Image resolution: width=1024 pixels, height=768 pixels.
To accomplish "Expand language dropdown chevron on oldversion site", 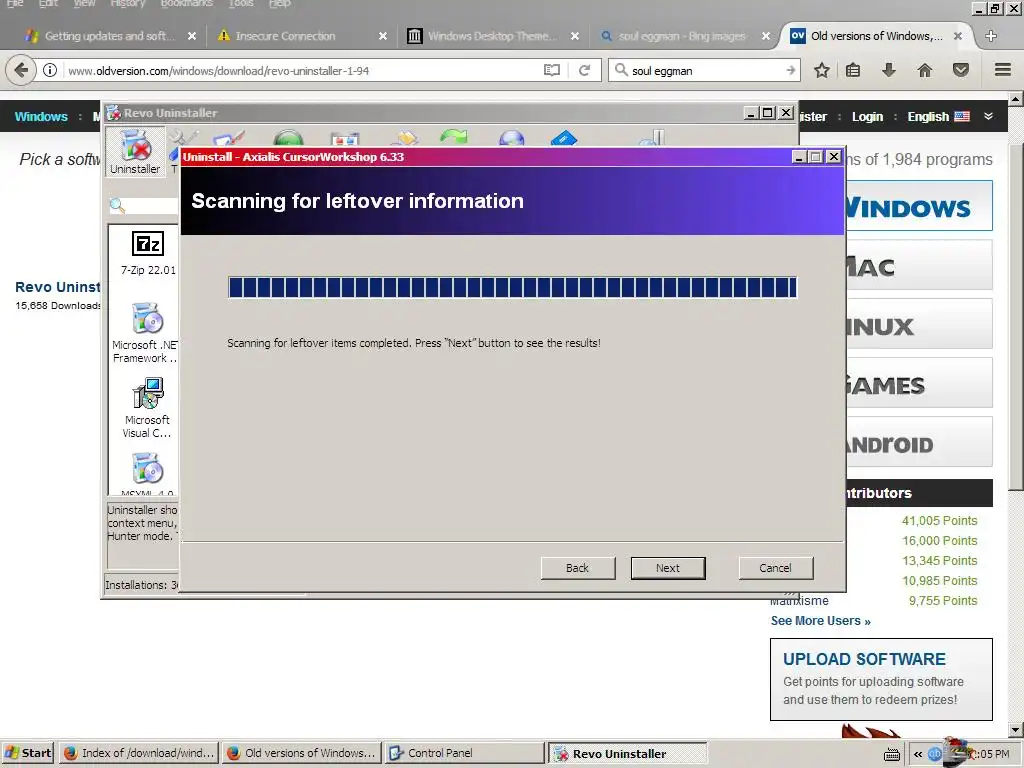I will coord(989,116).
